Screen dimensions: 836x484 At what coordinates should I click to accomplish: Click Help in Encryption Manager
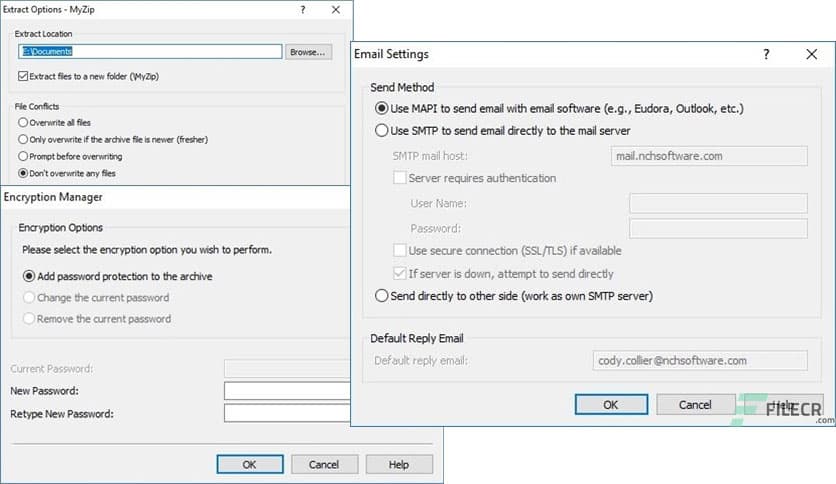click(x=399, y=464)
